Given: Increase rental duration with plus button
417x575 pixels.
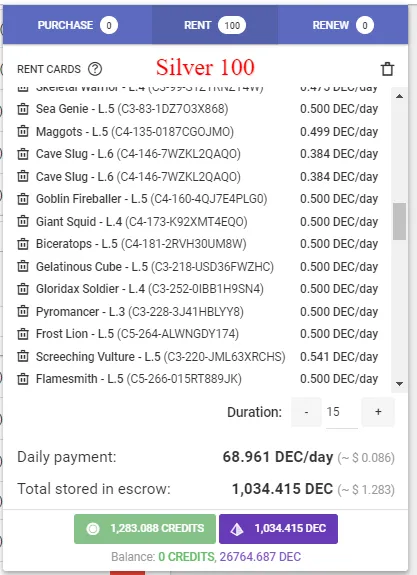Looking at the screenshot, I should coord(378,412).
